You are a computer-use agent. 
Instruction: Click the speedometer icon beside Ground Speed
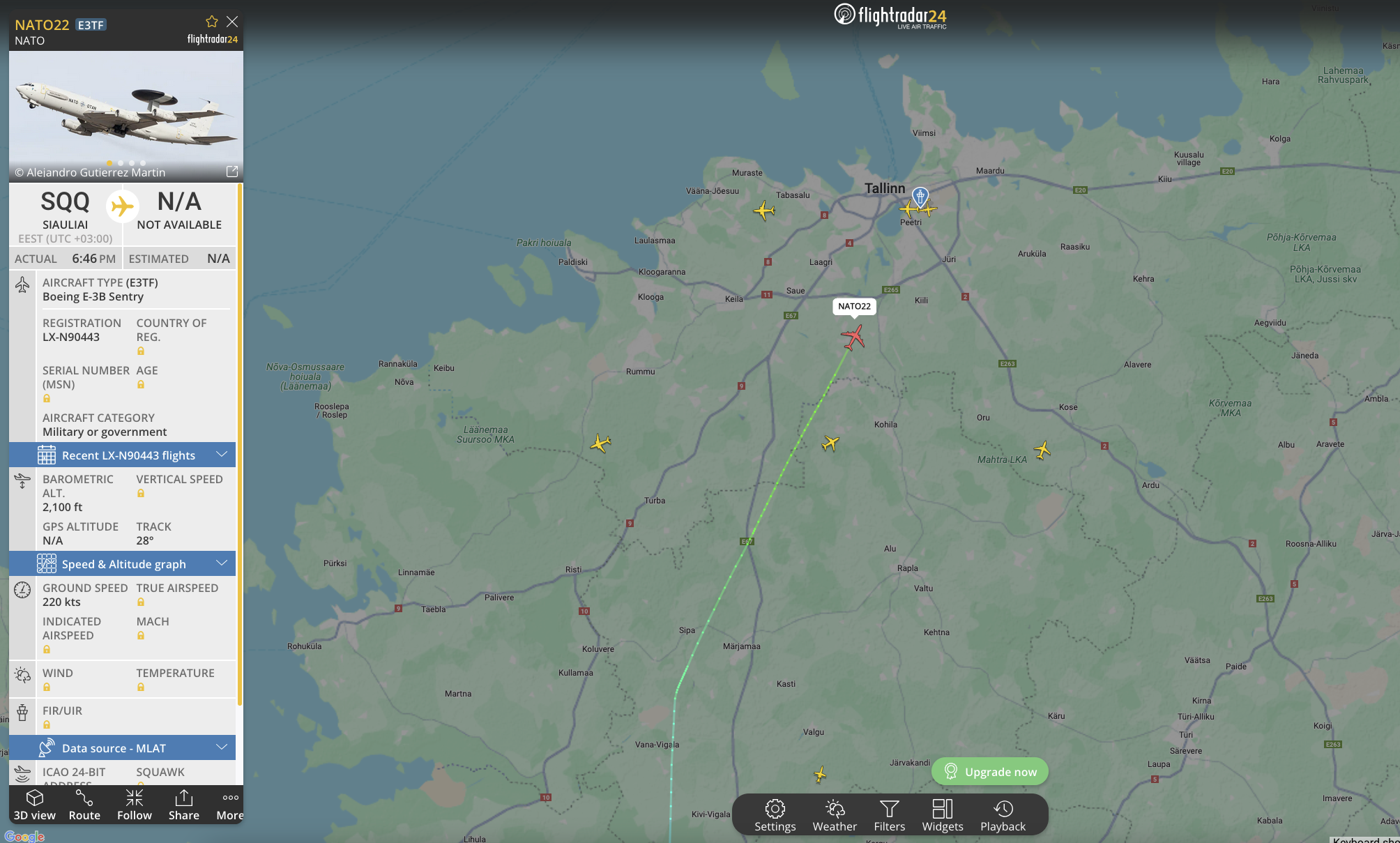[x=22, y=590]
